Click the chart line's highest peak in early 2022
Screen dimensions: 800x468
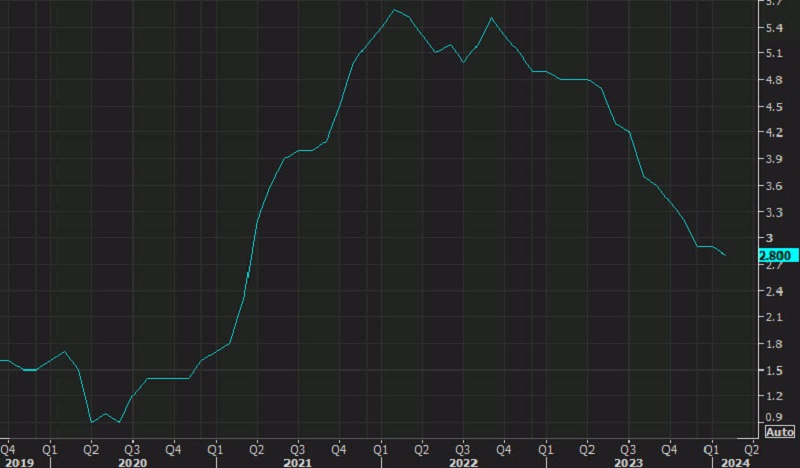click(x=395, y=10)
